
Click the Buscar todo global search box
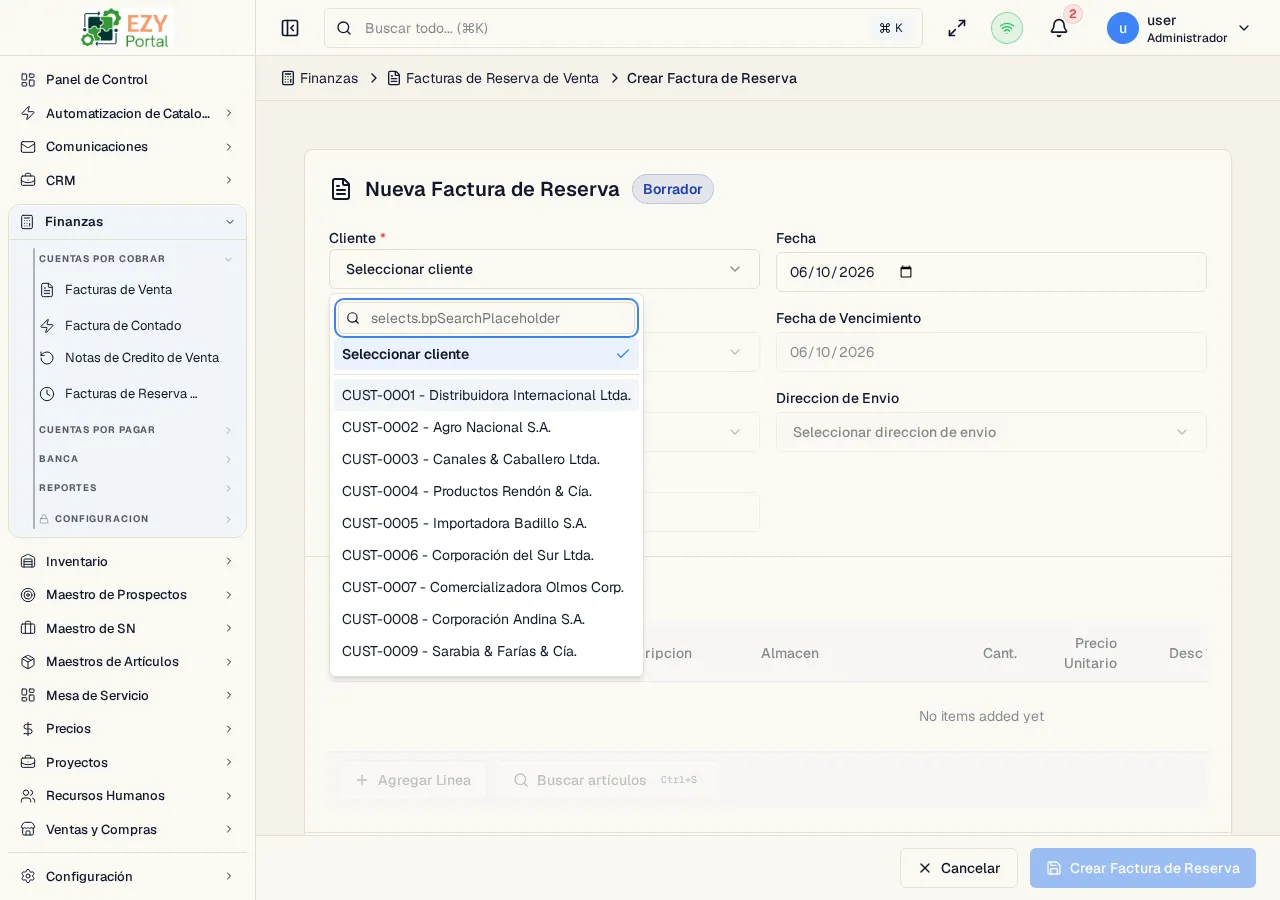623,28
